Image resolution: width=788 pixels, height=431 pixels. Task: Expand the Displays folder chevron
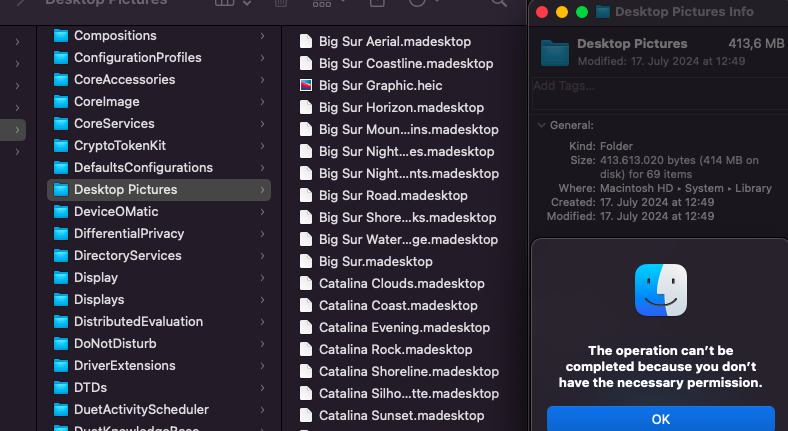262,300
